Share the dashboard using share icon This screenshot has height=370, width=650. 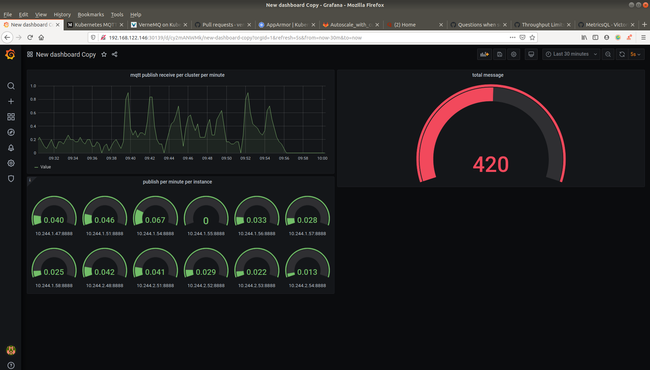[114, 54]
